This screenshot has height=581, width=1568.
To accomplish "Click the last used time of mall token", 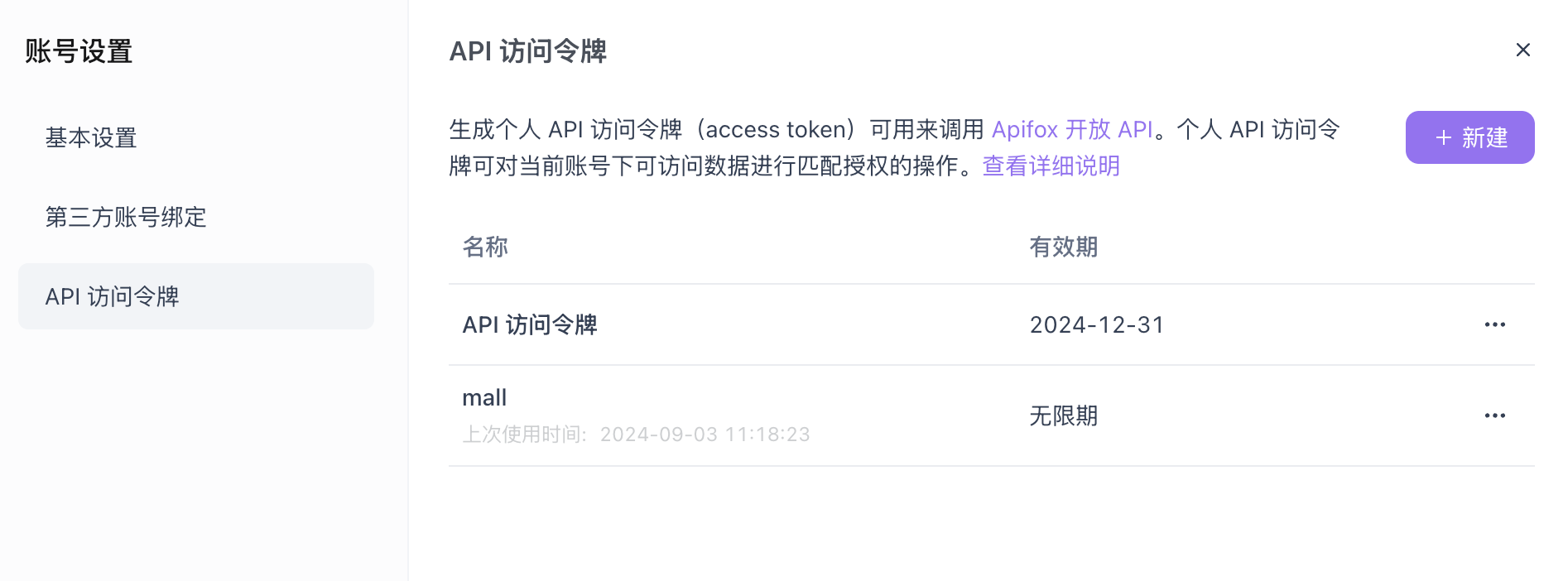I will (x=637, y=434).
